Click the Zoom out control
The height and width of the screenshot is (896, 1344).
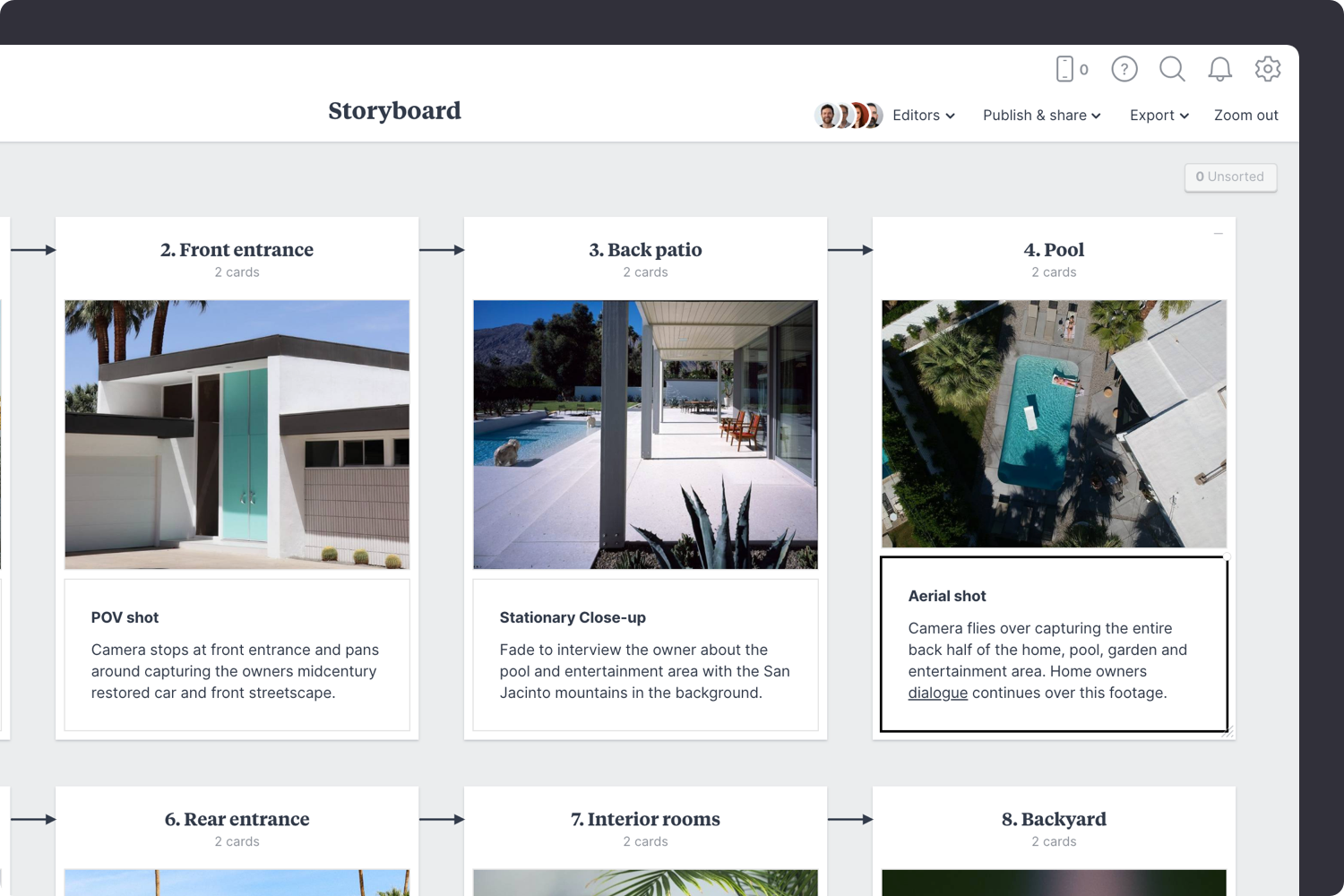[x=1246, y=116]
